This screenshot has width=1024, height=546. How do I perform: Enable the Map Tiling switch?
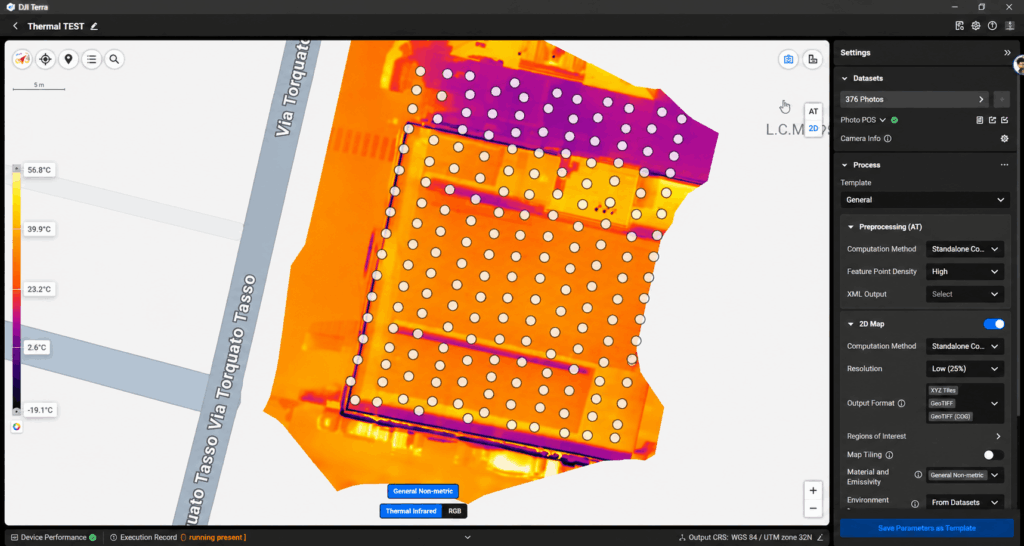[994, 455]
